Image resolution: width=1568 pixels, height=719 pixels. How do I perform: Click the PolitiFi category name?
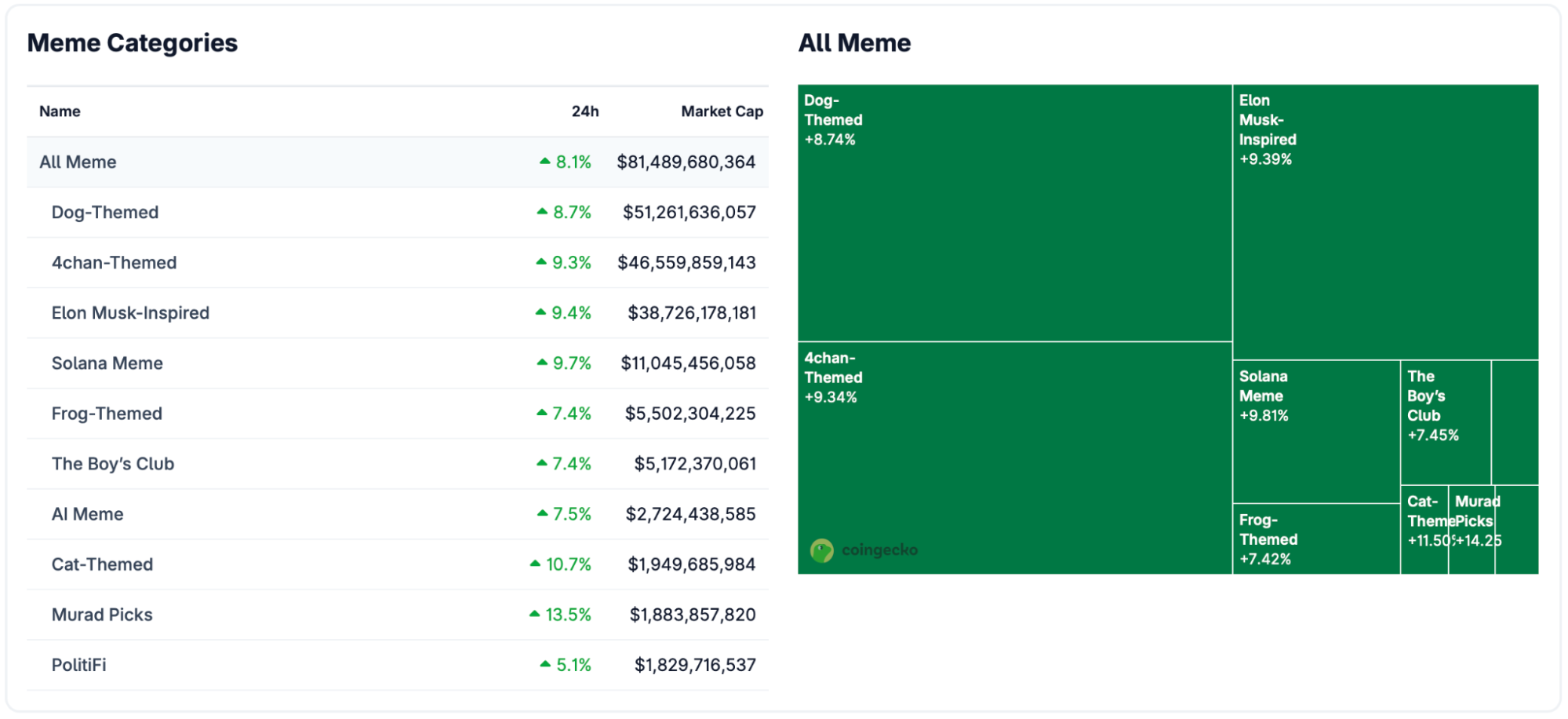point(78,665)
